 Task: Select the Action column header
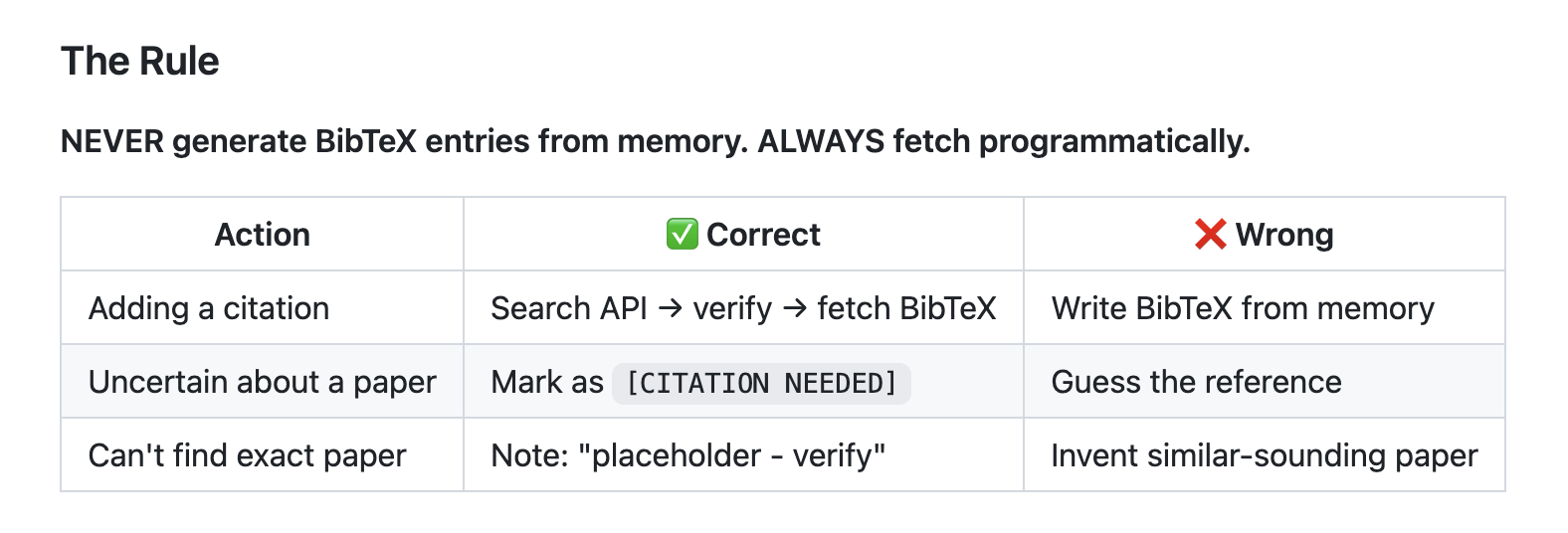pyautogui.click(x=263, y=235)
